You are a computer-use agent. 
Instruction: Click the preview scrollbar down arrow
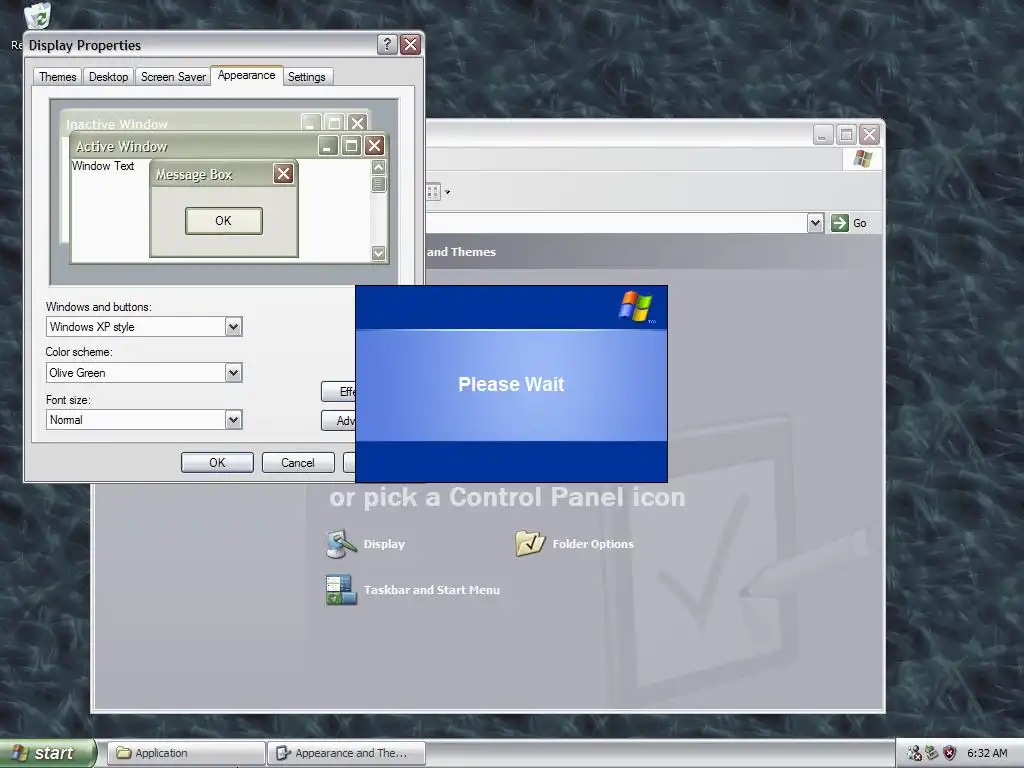[x=378, y=253]
